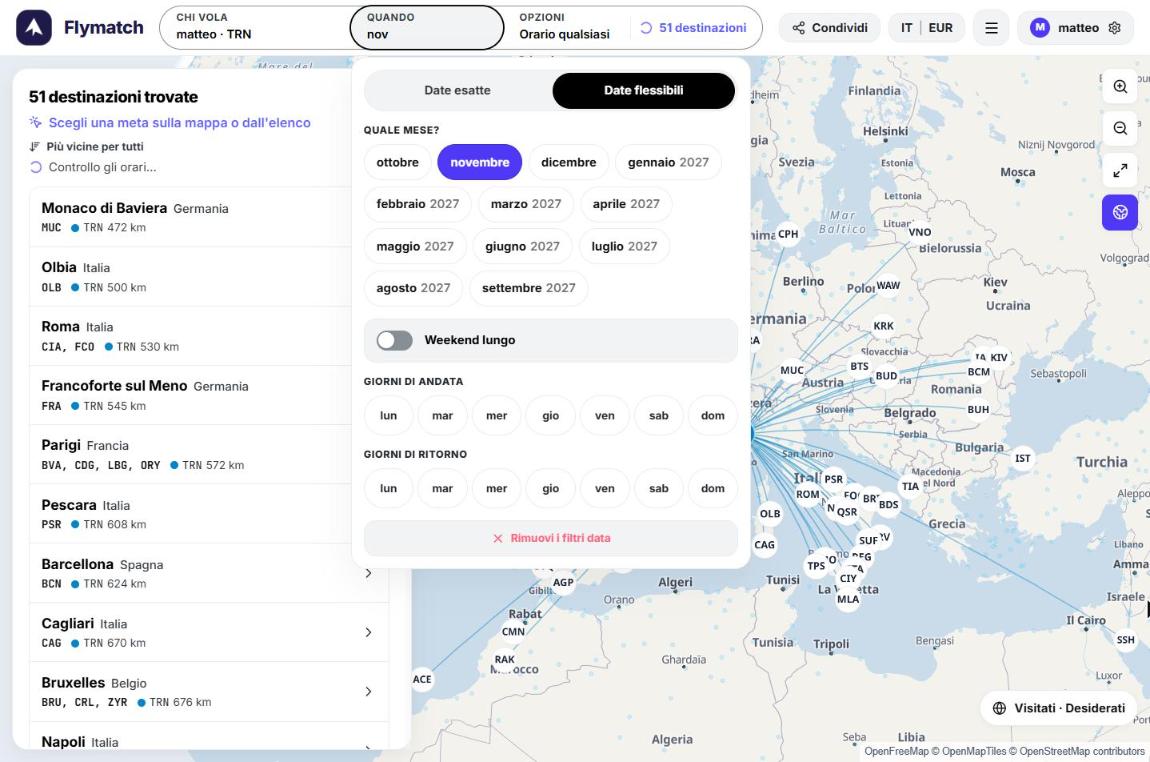Select the settembre 2027 month chip

point(529,288)
